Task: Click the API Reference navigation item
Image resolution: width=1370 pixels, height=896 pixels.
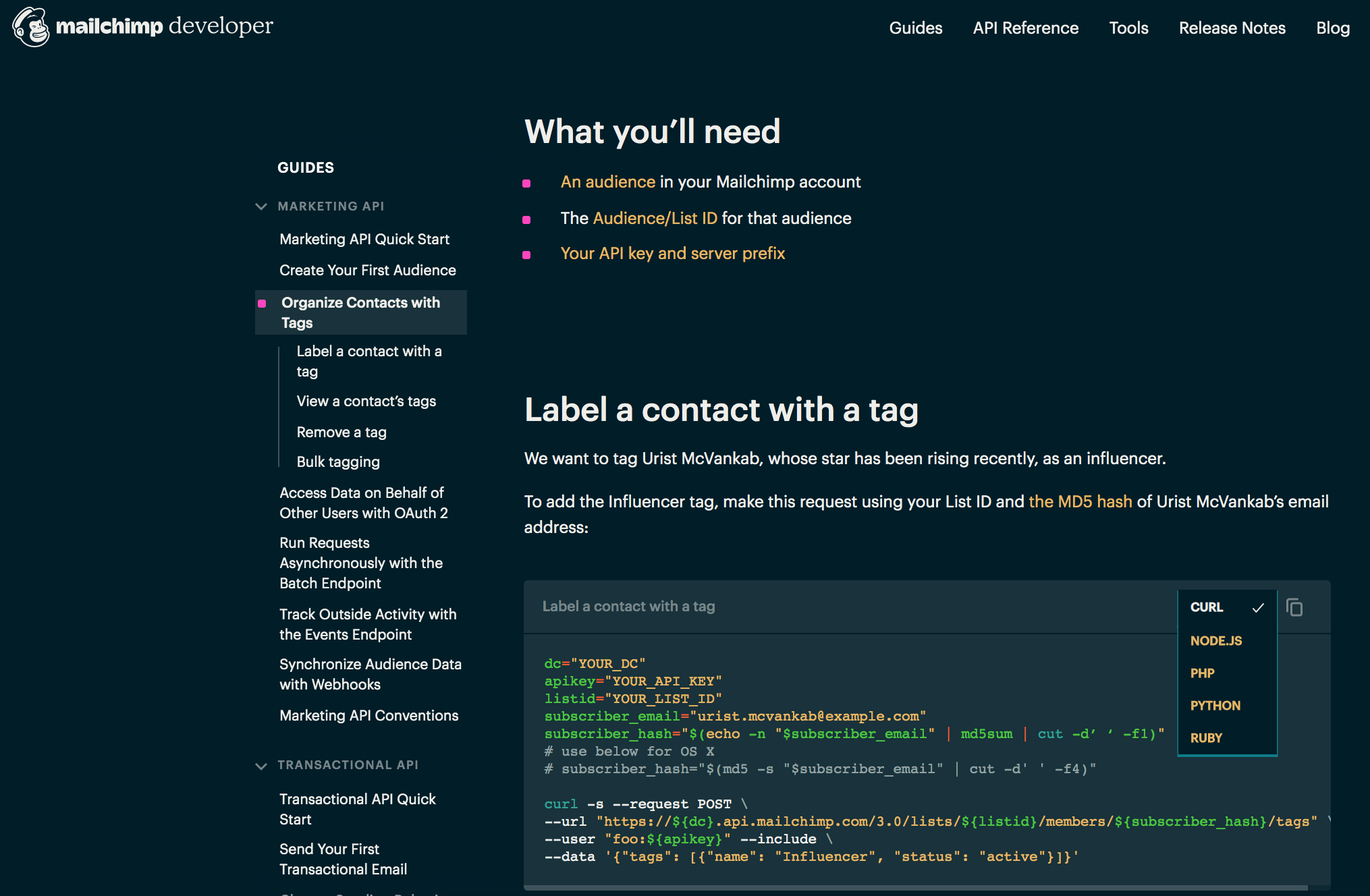Action: 1026,27
